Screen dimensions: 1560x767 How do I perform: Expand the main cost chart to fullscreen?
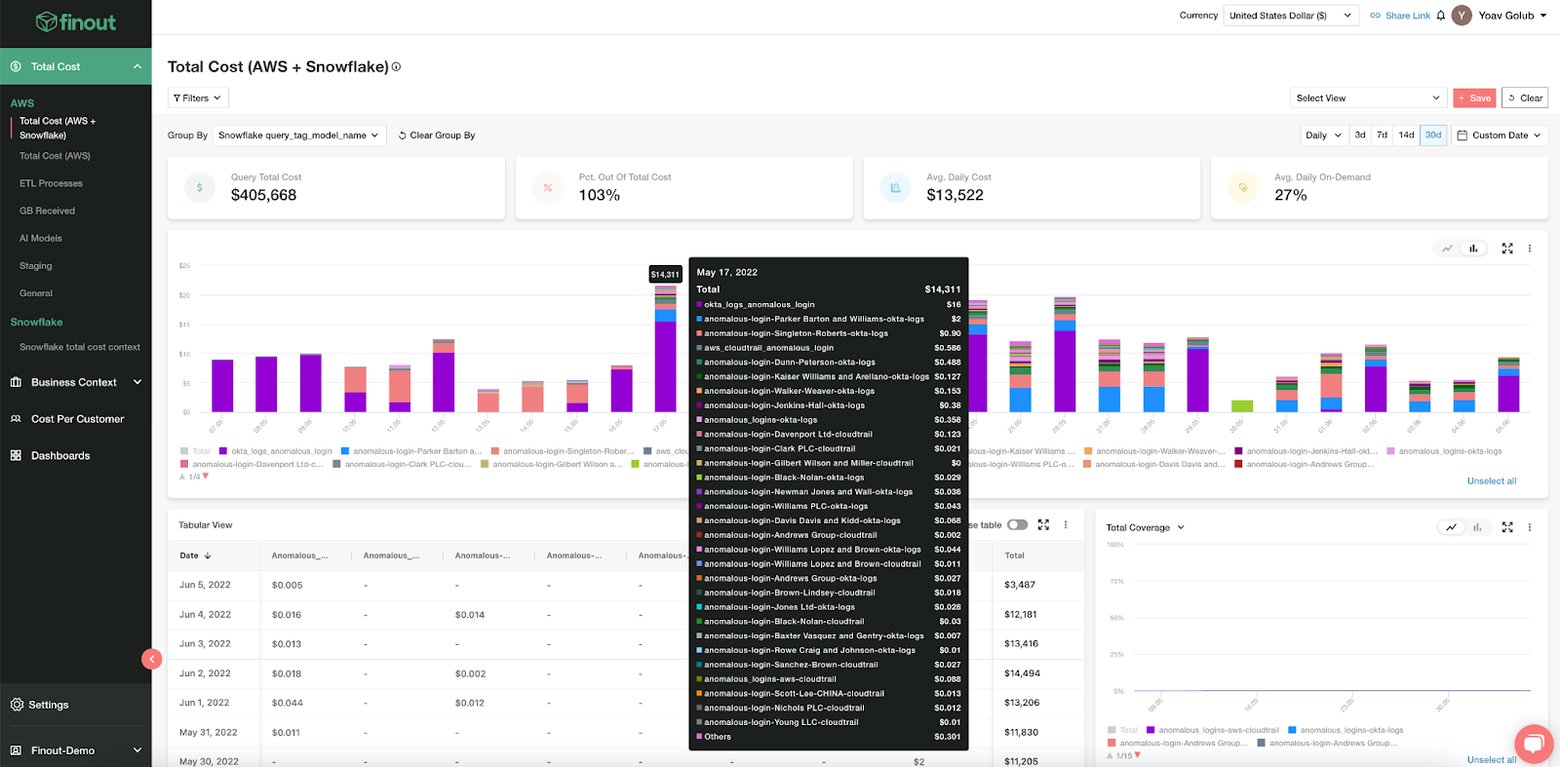(x=1507, y=248)
